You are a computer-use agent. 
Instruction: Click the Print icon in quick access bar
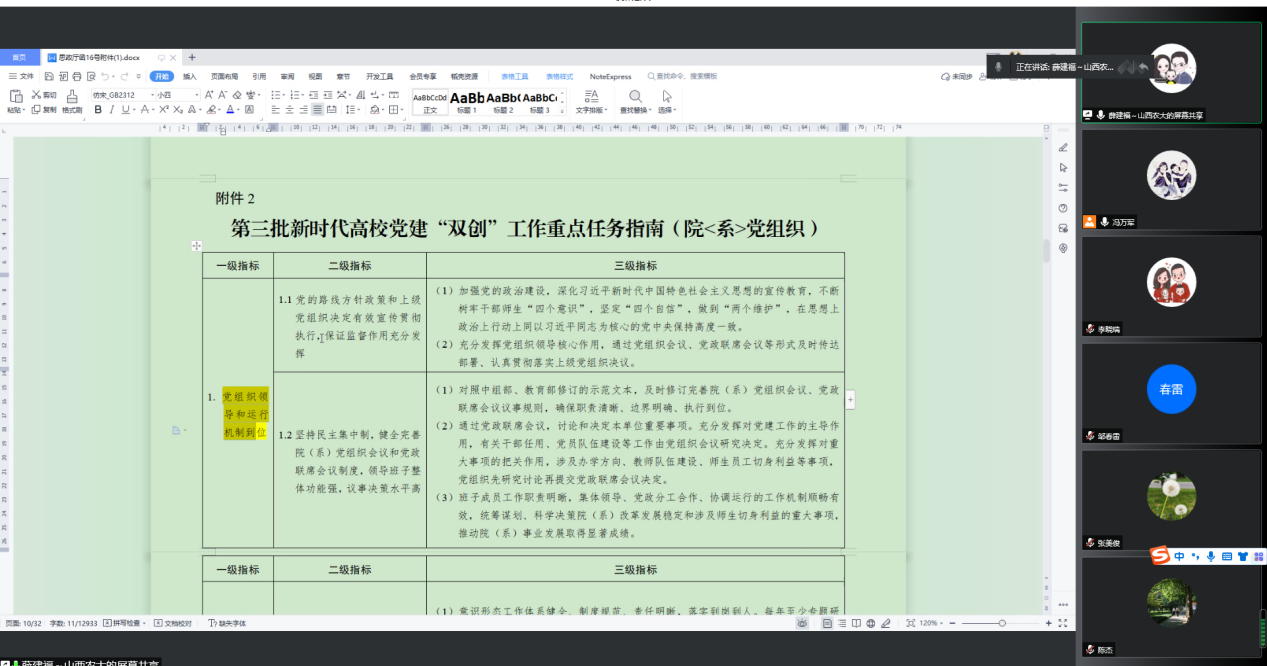(x=77, y=76)
